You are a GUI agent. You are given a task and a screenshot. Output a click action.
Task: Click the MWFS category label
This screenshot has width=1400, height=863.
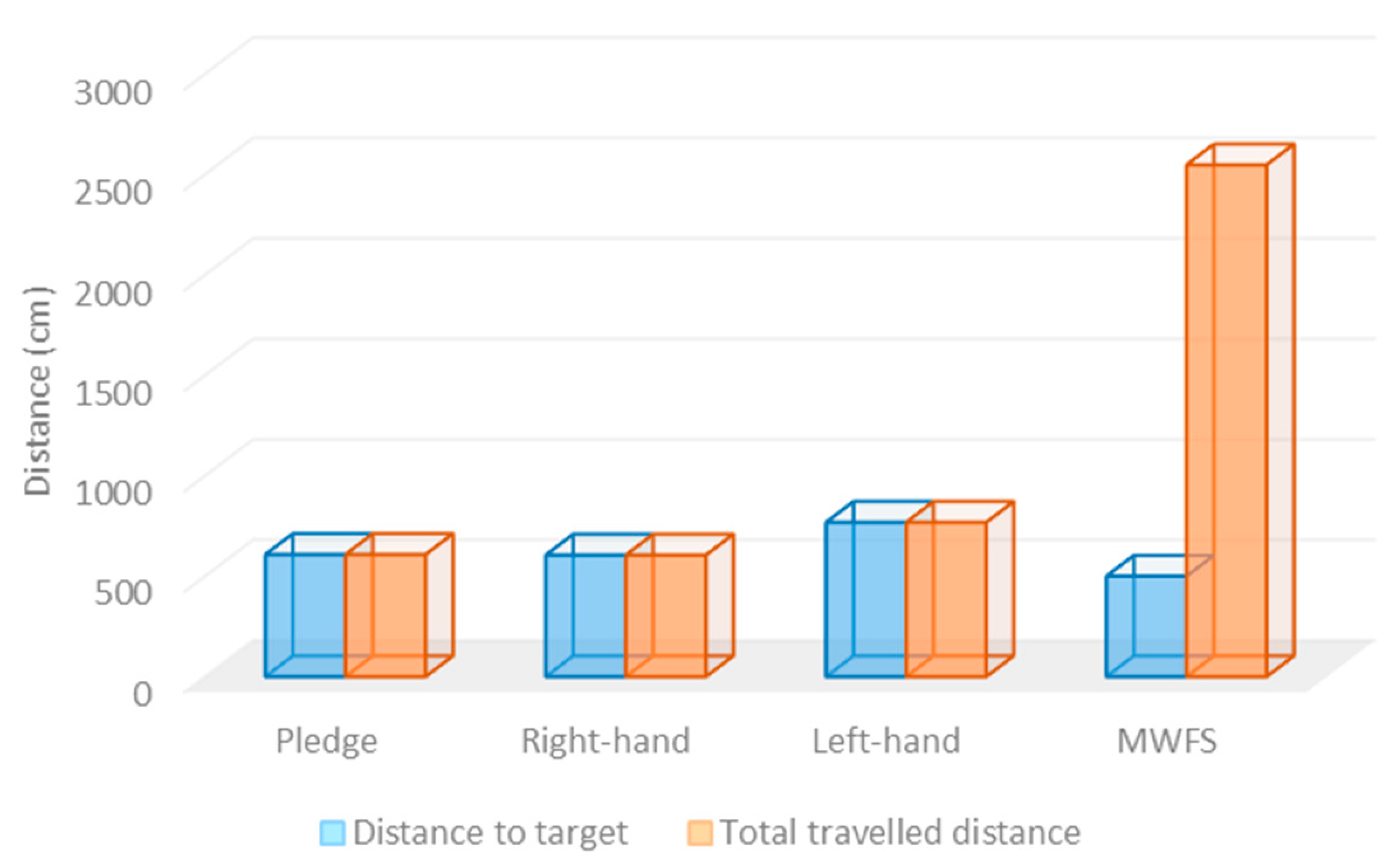[1167, 741]
